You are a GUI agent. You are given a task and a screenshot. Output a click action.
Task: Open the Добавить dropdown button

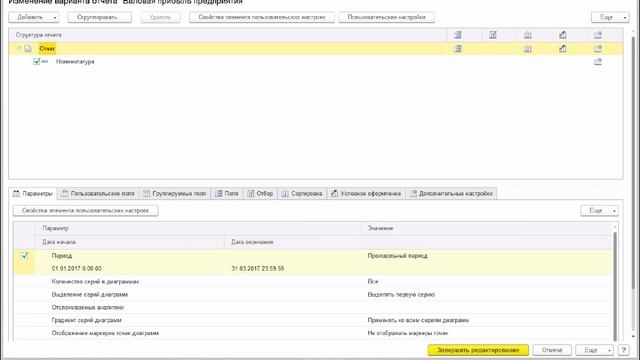point(33,17)
